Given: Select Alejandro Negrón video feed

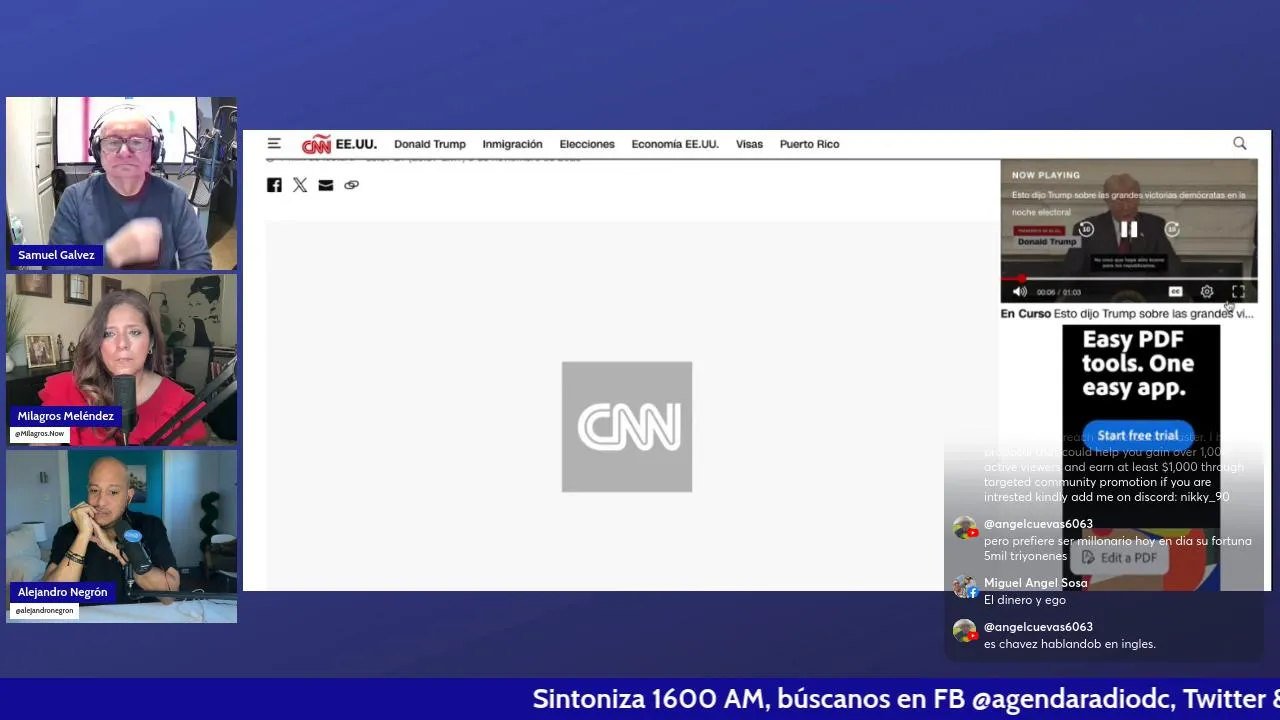Looking at the screenshot, I should pos(121,536).
